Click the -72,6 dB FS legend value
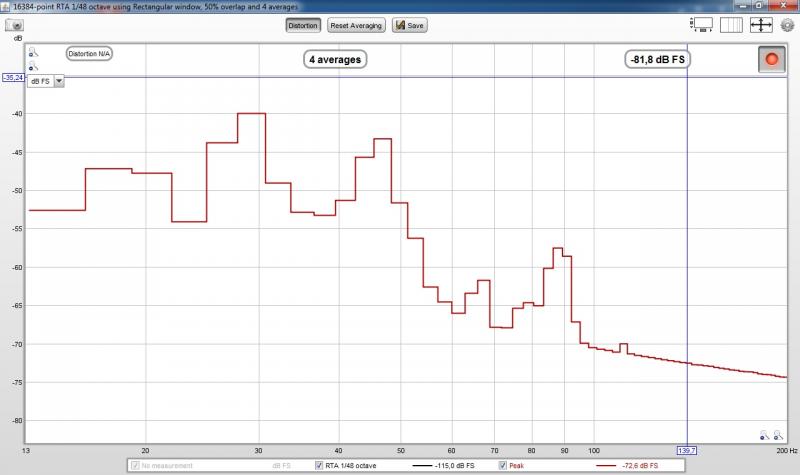 [640, 465]
